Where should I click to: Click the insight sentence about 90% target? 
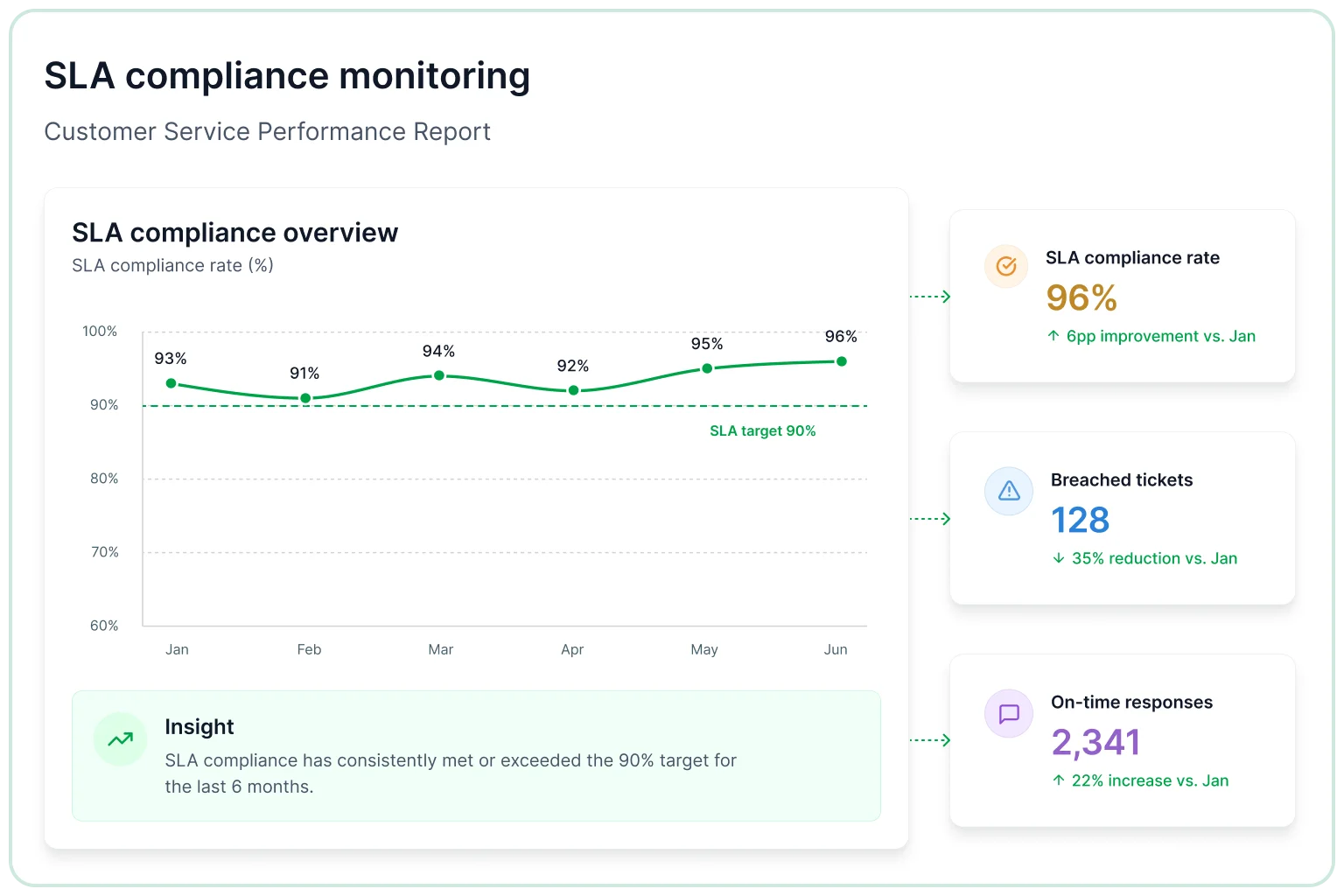coord(451,773)
